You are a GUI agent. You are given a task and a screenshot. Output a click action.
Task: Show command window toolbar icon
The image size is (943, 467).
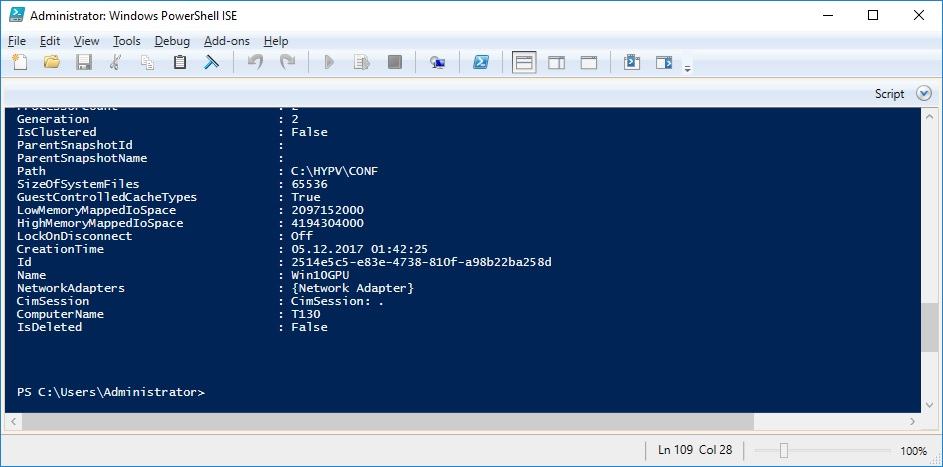click(631, 62)
